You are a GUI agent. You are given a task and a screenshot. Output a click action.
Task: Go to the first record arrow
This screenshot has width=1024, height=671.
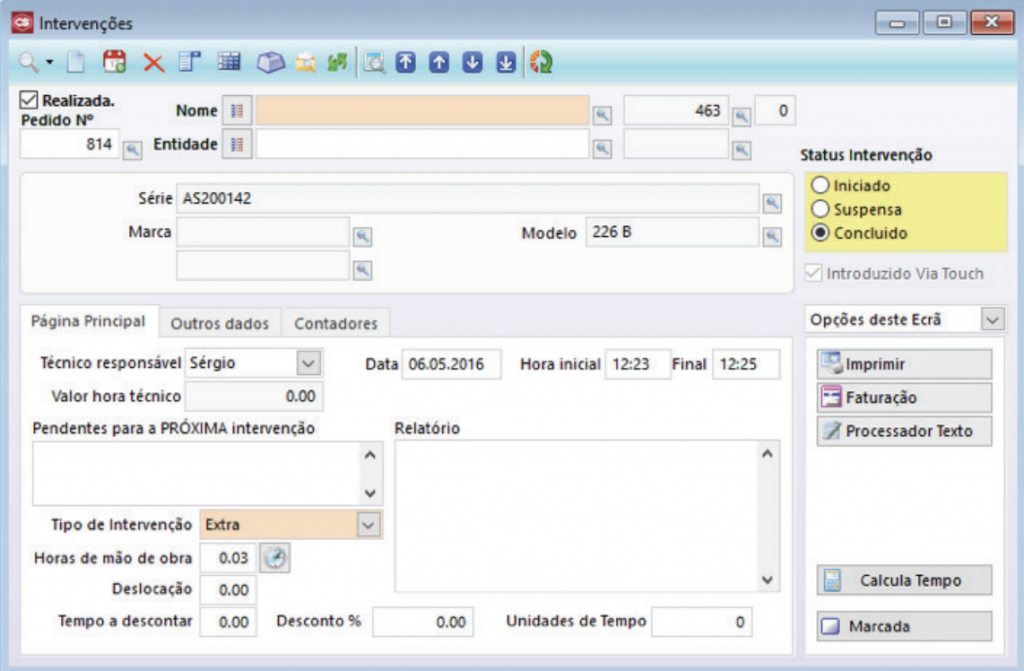coord(406,62)
